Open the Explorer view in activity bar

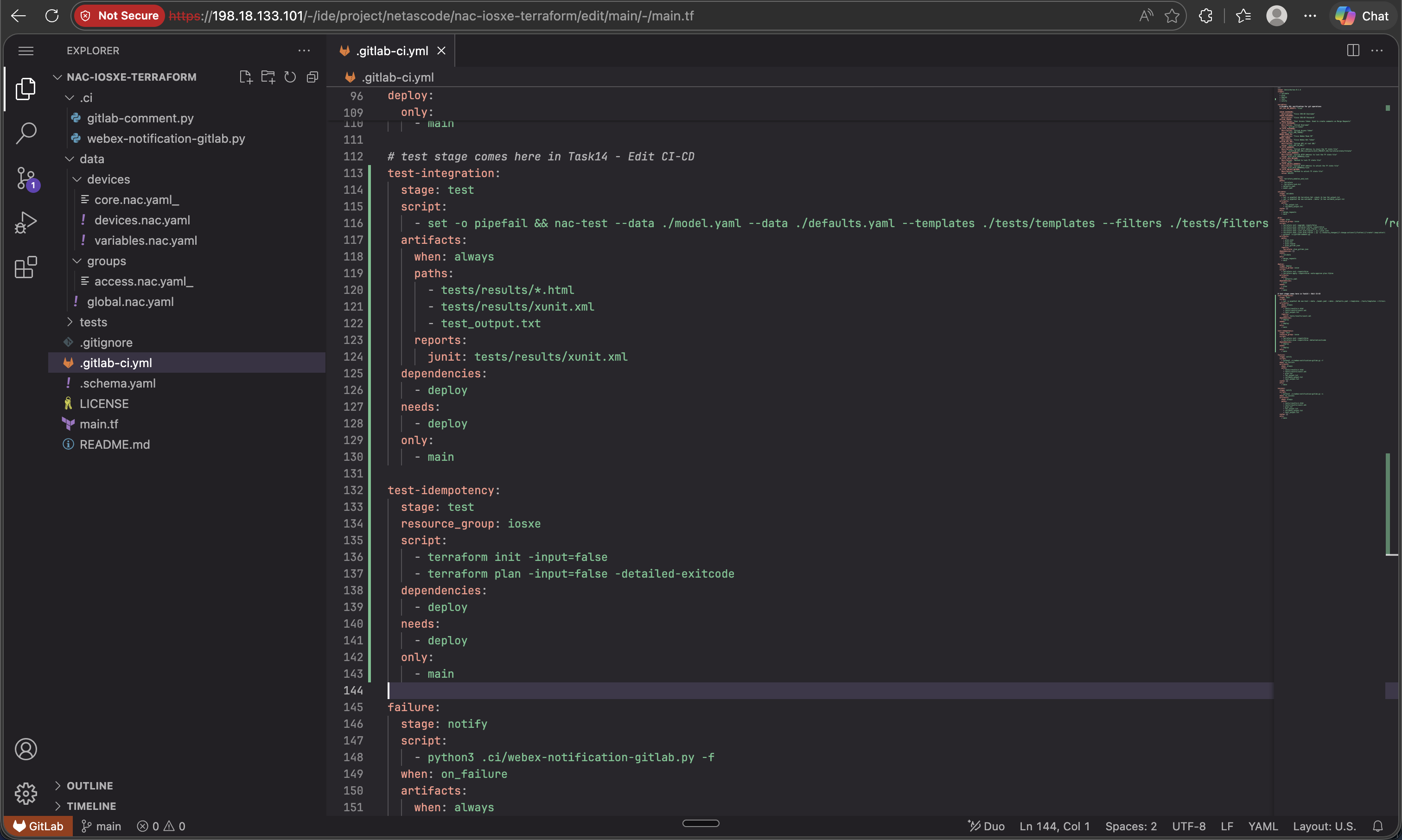click(25, 89)
